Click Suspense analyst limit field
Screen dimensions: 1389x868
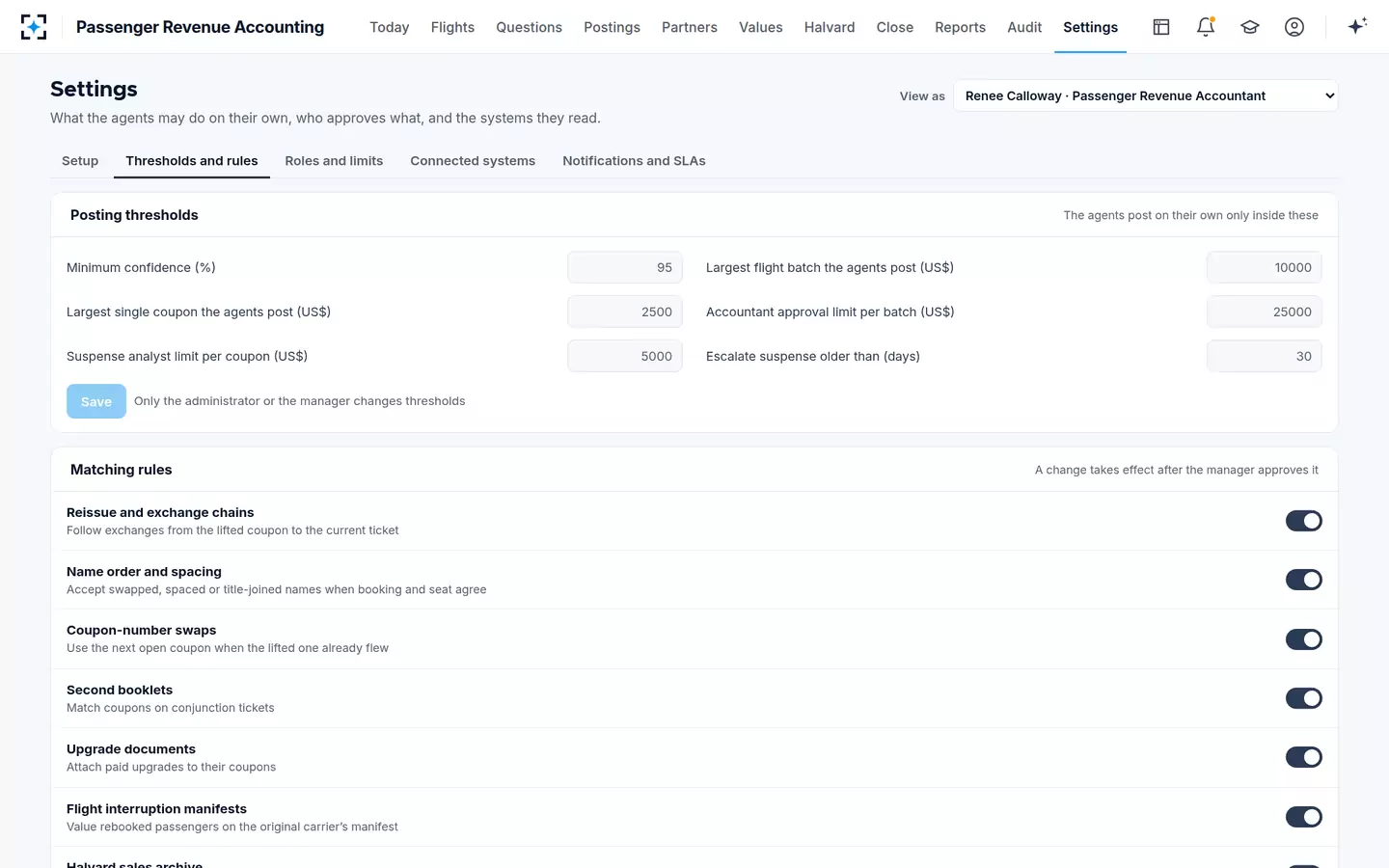(625, 356)
